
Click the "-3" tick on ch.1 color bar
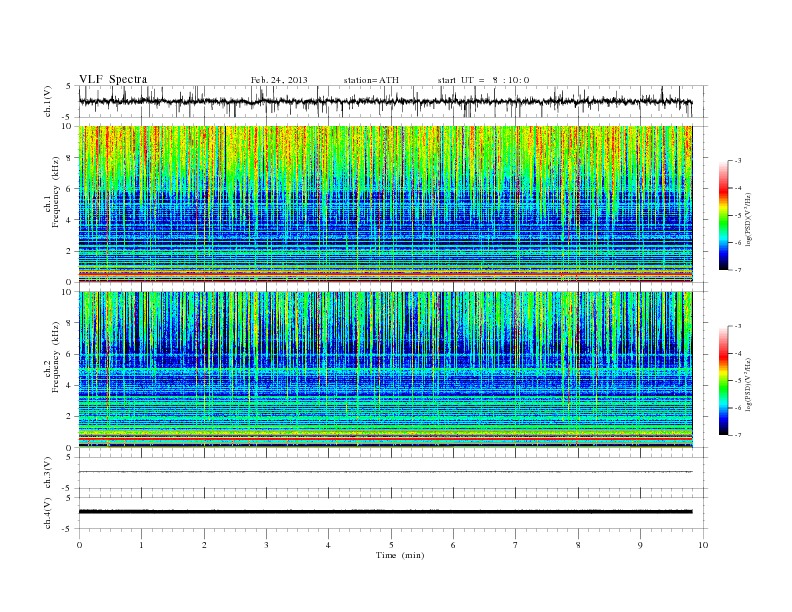coord(738,161)
